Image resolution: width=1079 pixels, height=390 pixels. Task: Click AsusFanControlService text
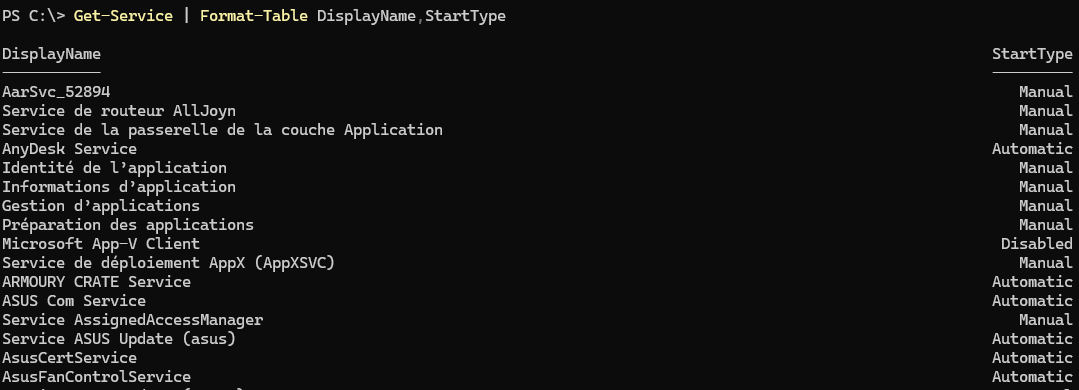pos(96,377)
